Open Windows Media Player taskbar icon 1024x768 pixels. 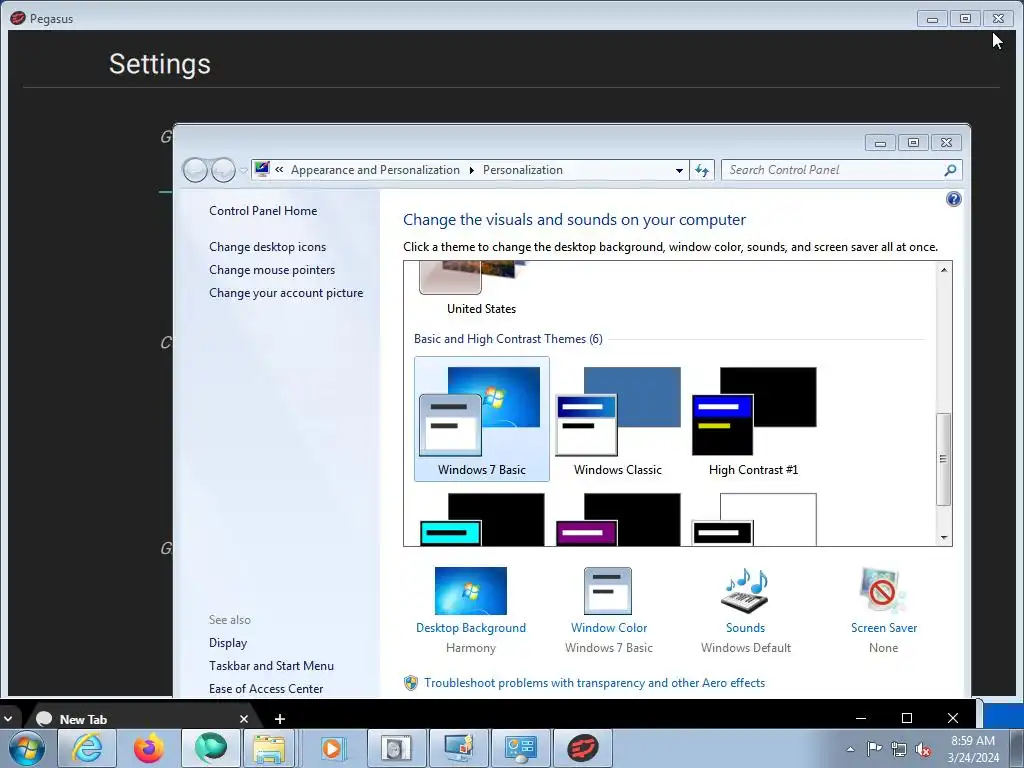tap(332, 748)
